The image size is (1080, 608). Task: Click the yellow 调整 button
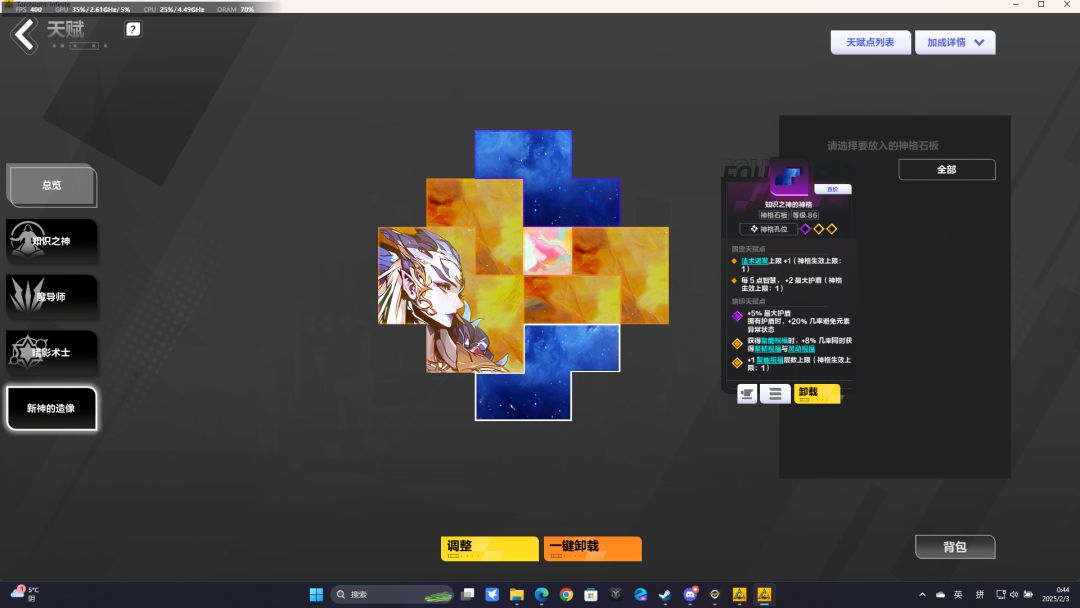[490, 549]
